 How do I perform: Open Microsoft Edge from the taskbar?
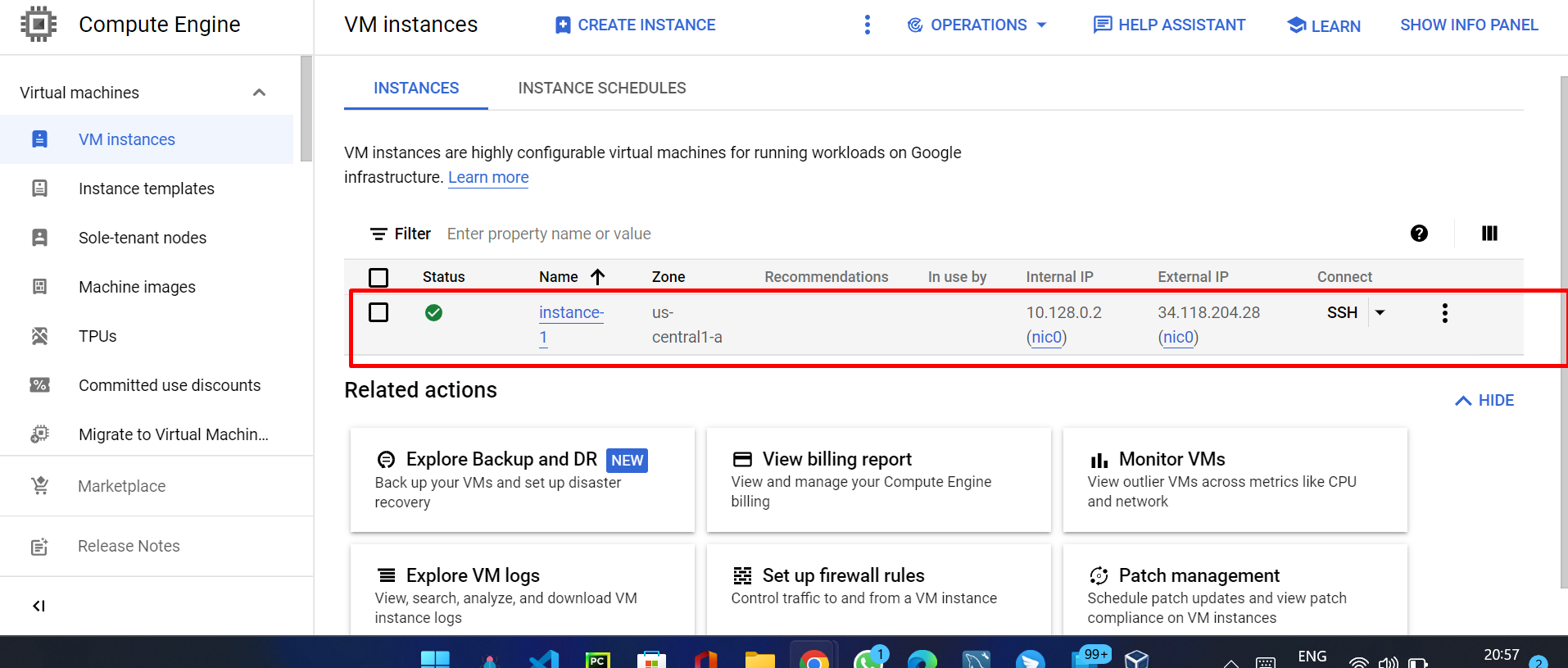[x=922, y=660]
